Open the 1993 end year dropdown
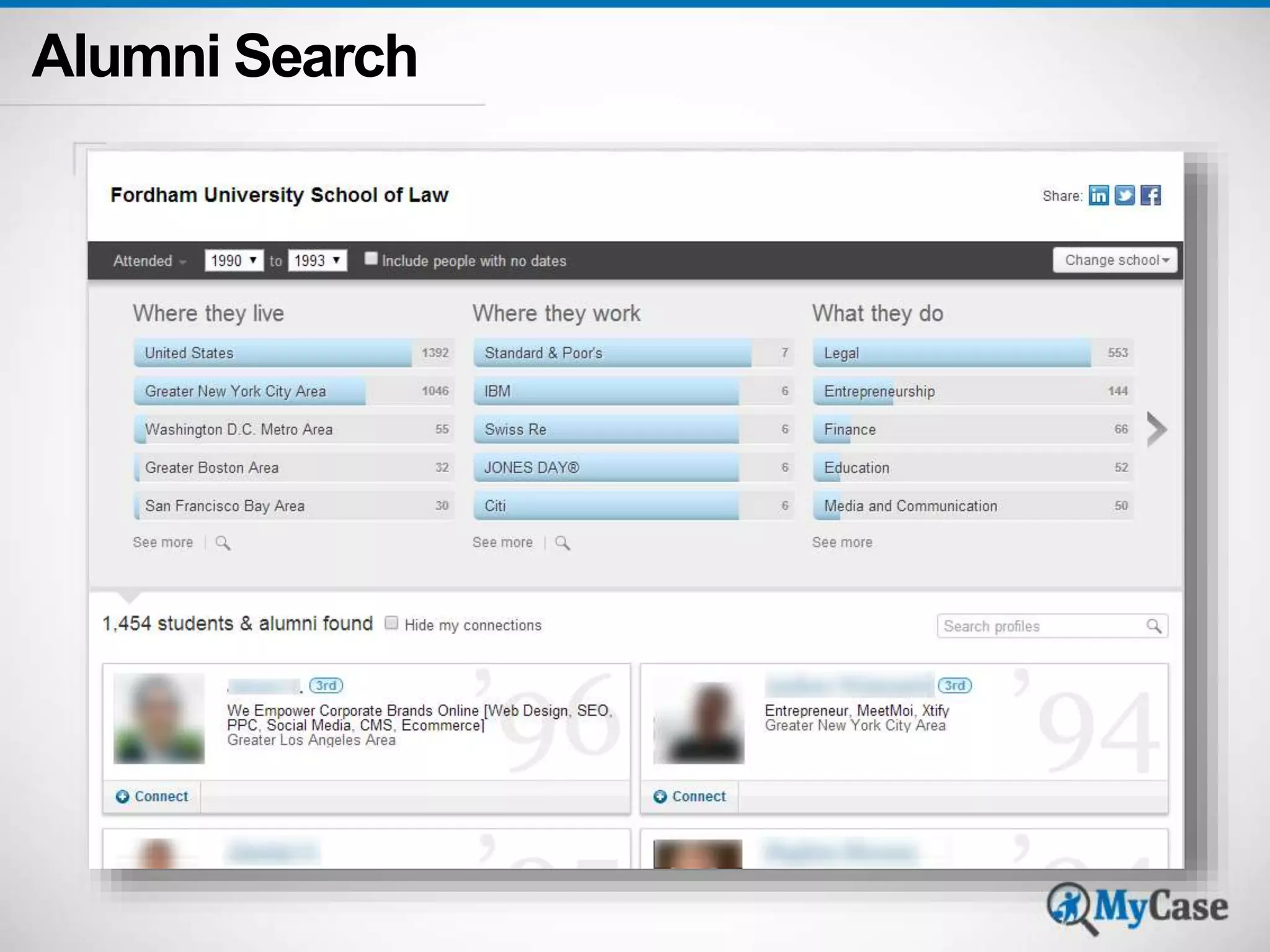 click(x=317, y=260)
